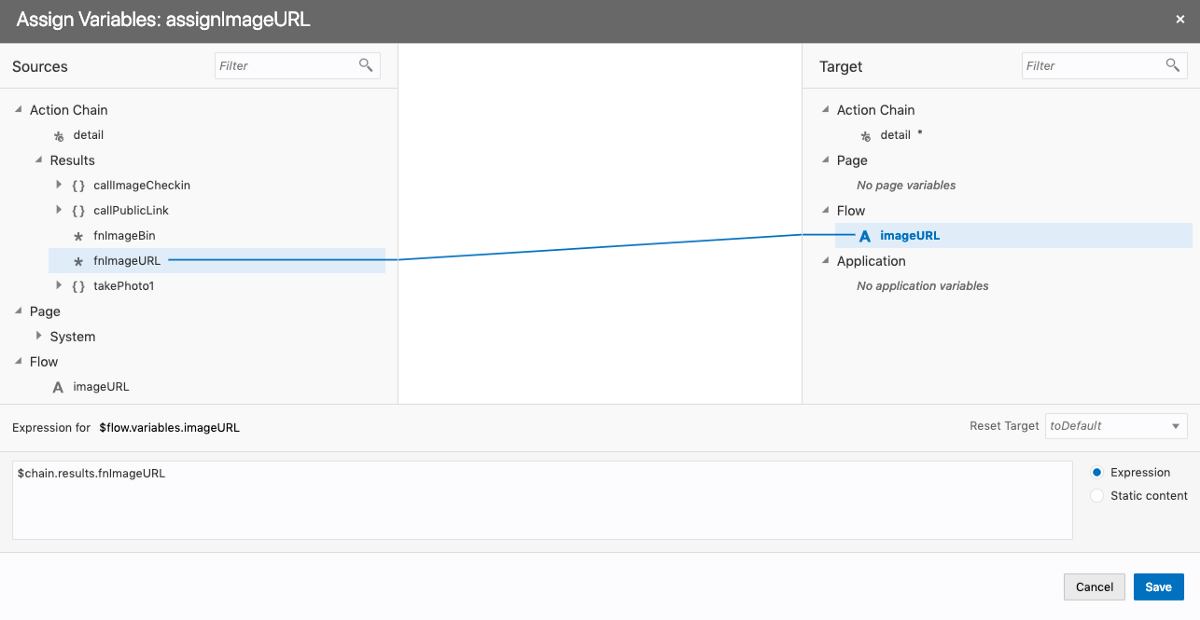Cancel the Assign Variables dialog
Viewport: 1200px width, 620px height.
coord(1094,587)
